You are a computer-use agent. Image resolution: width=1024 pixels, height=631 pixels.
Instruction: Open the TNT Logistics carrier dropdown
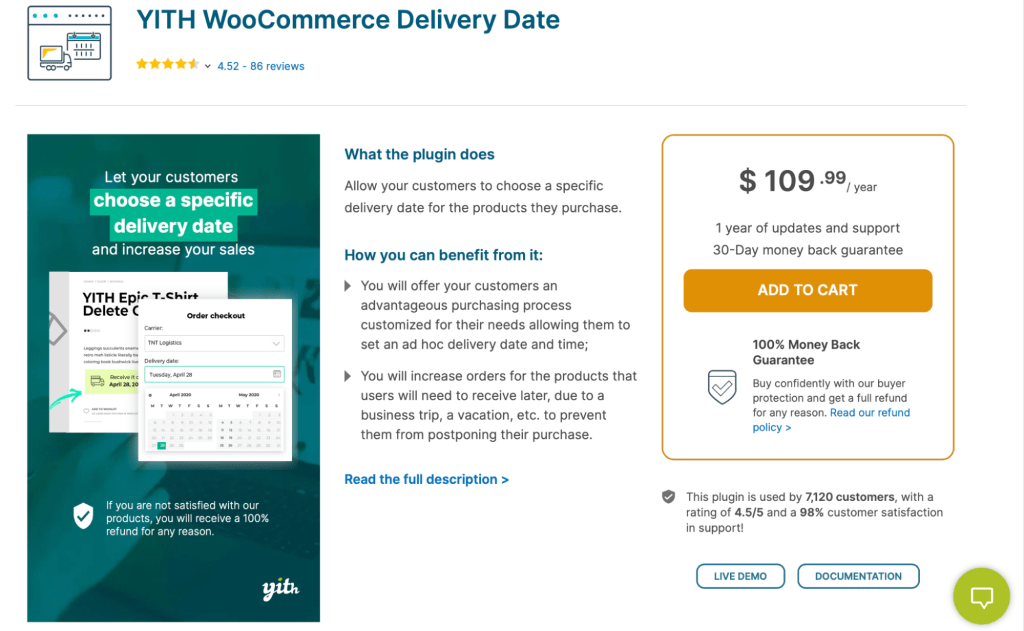click(x=214, y=343)
